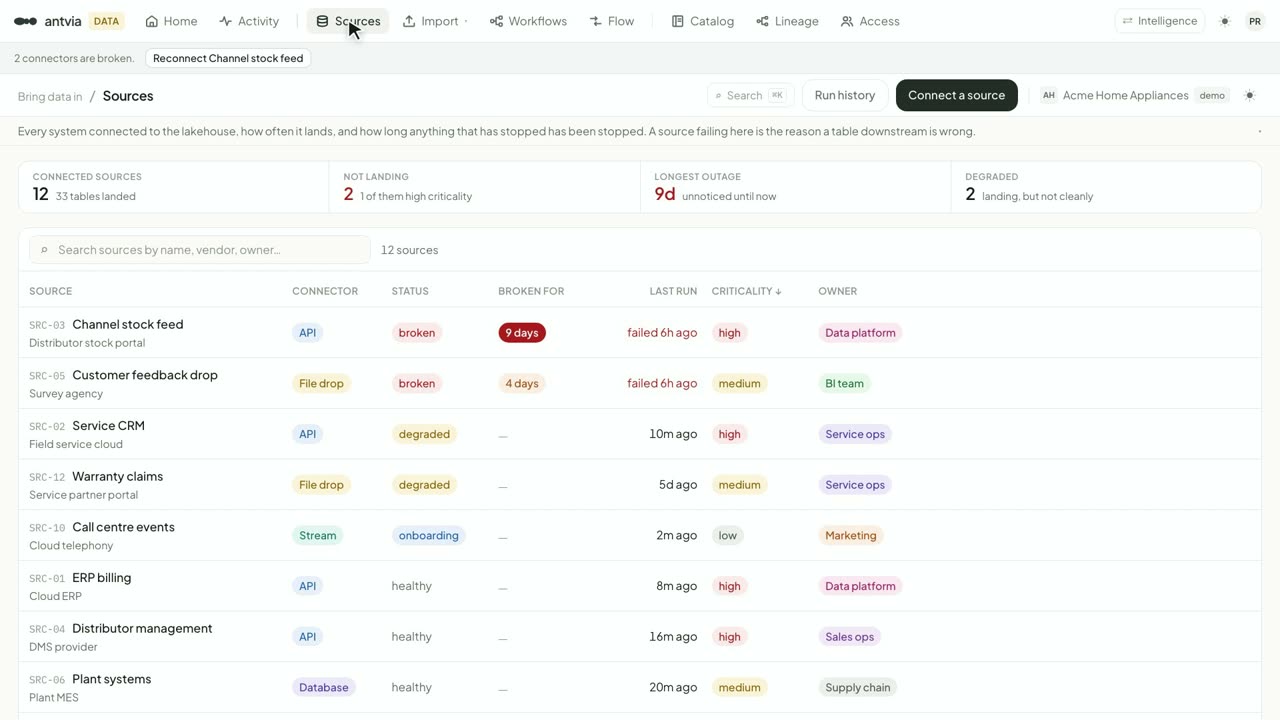Click the onboarding status badge
1280x720 pixels.
point(428,536)
